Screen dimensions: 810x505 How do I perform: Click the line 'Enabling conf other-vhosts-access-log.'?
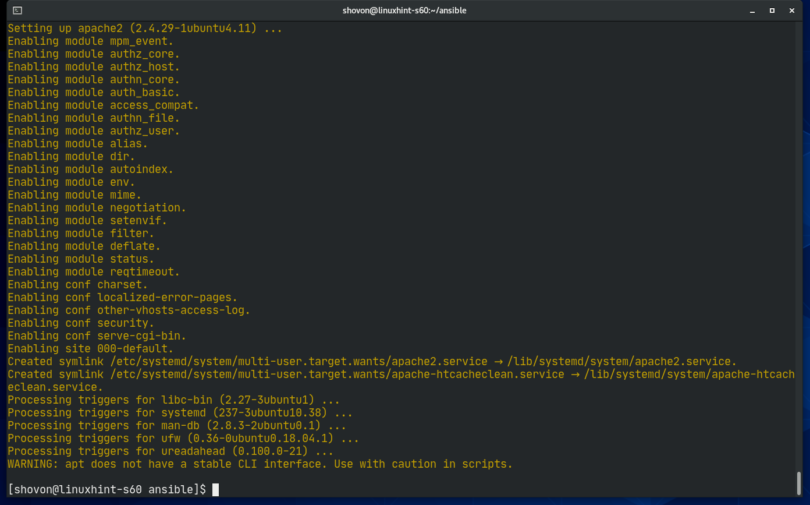point(129,310)
